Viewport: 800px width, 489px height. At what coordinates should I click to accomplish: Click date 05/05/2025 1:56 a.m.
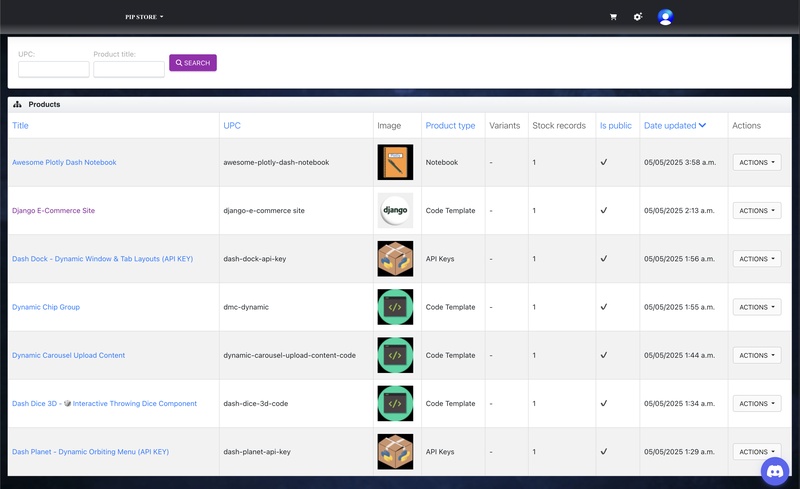[x=679, y=259]
